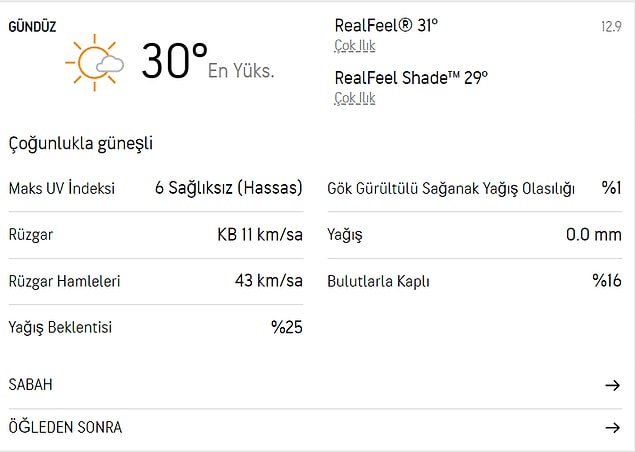Select the RealFeel® 31° text

click(x=386, y=26)
